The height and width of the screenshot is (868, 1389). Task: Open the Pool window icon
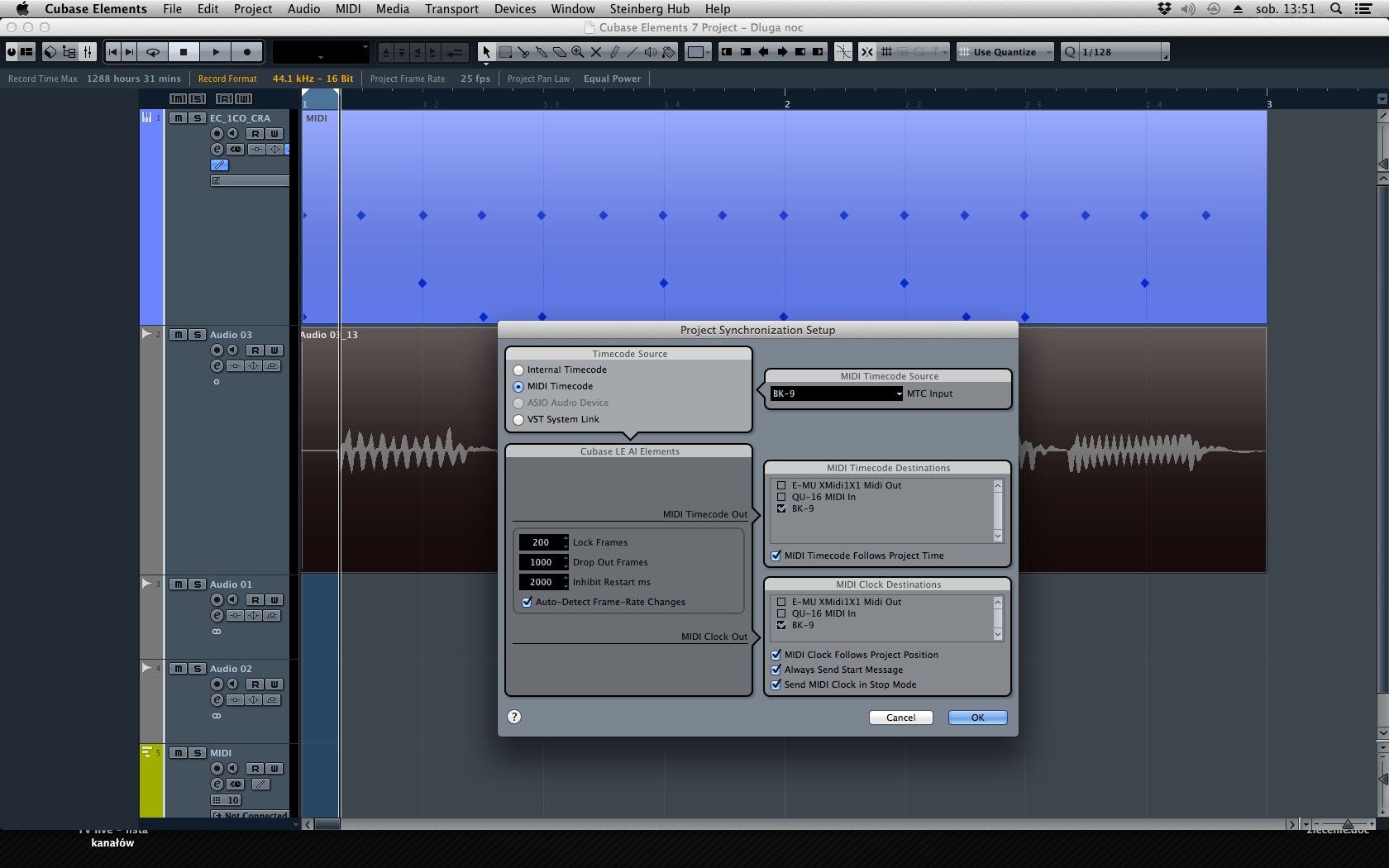[x=69, y=52]
